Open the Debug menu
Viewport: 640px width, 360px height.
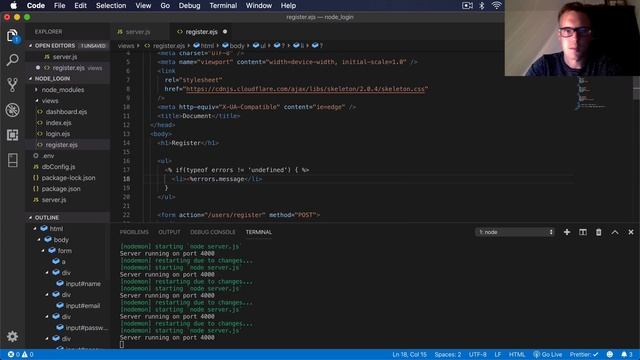point(189,5)
